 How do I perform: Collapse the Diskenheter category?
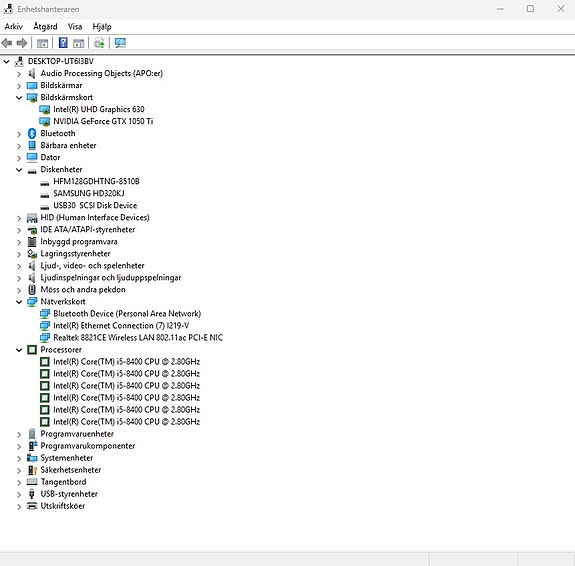[19, 170]
